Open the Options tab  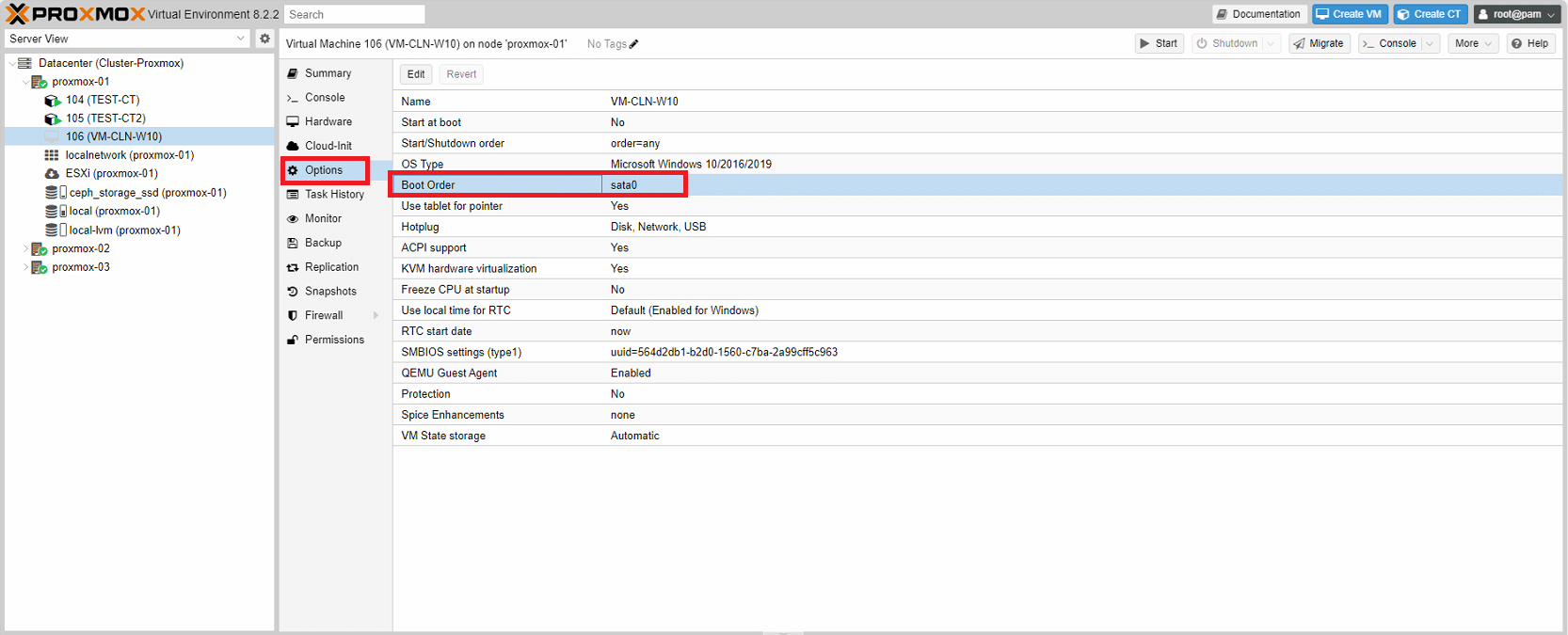(x=335, y=170)
